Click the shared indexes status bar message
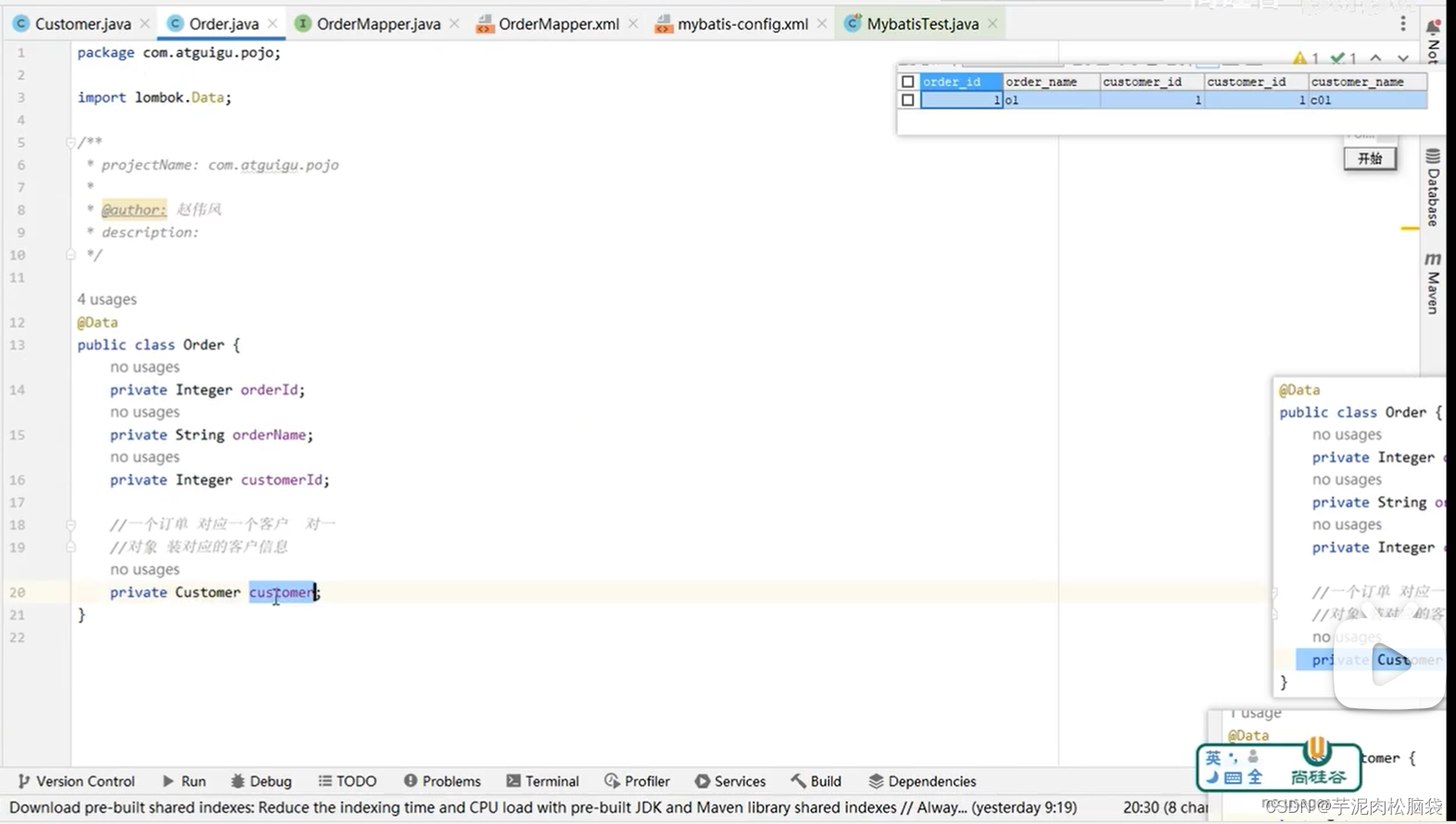This screenshot has width=1456, height=824. [542, 807]
